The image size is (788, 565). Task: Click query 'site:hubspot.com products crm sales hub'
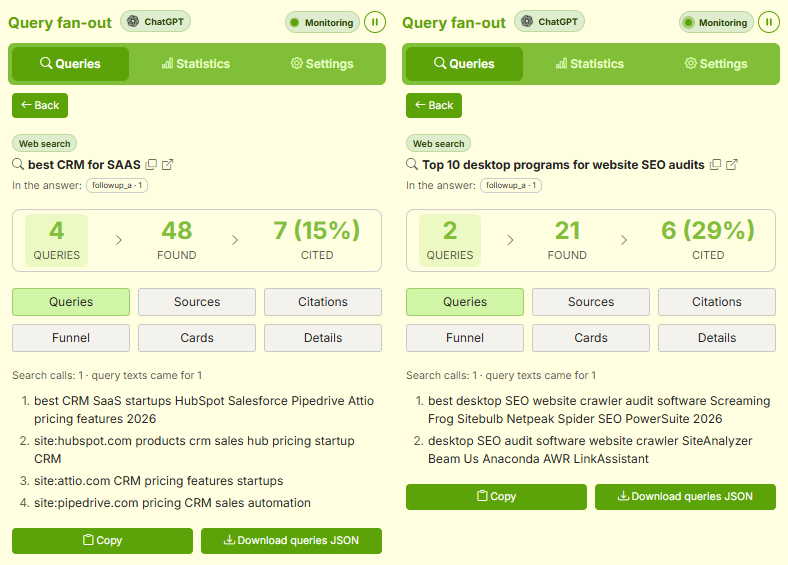194,450
